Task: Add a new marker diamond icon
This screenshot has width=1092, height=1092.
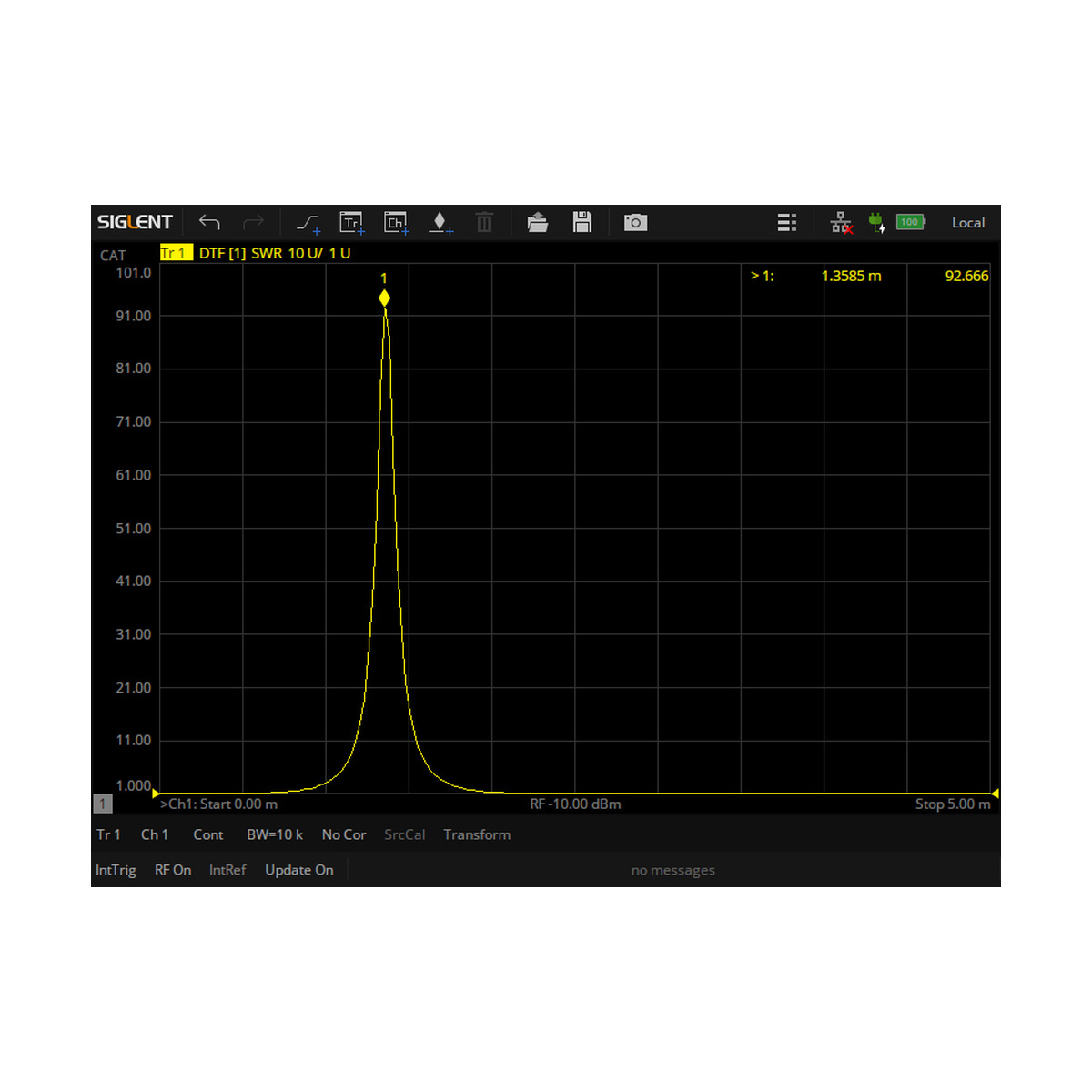Action: [x=440, y=223]
